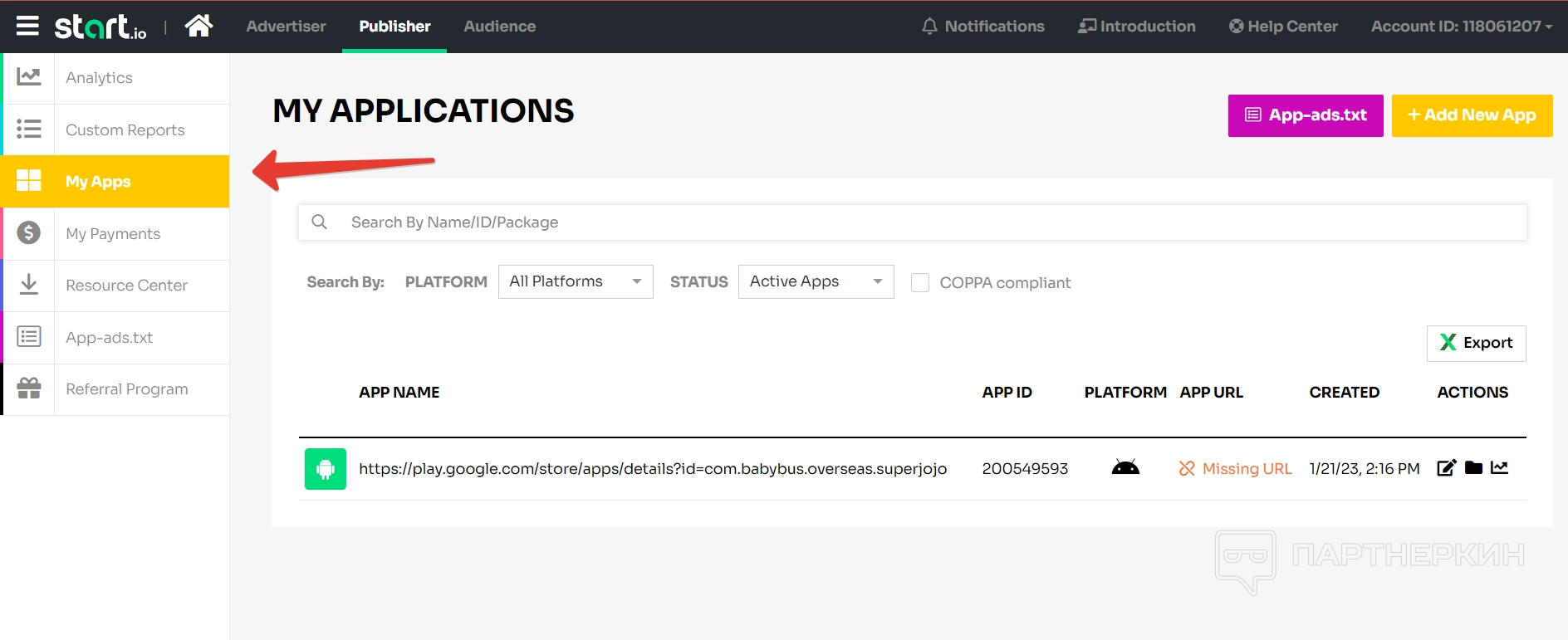This screenshot has height=640, width=1568.
Task: Click the folder icon in Actions
Action: pyautogui.click(x=1473, y=468)
